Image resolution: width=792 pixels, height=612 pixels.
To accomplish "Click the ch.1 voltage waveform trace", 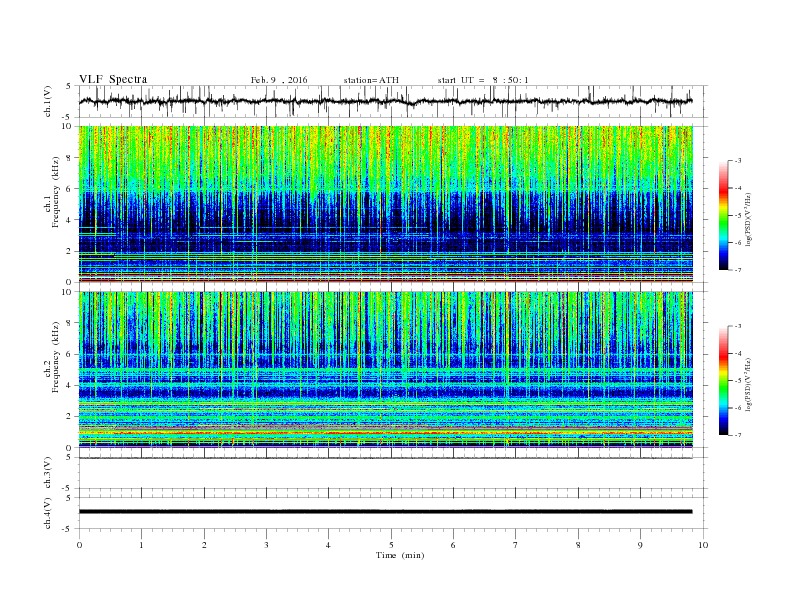I will point(386,101).
